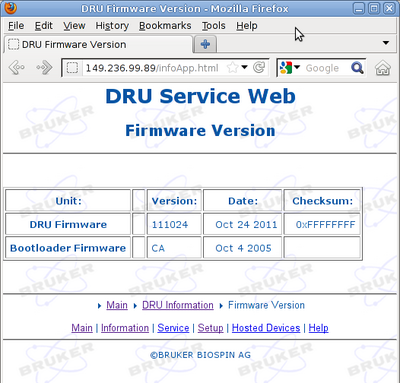
Task: Open the Help link in footer navigation
Action: coord(318,328)
